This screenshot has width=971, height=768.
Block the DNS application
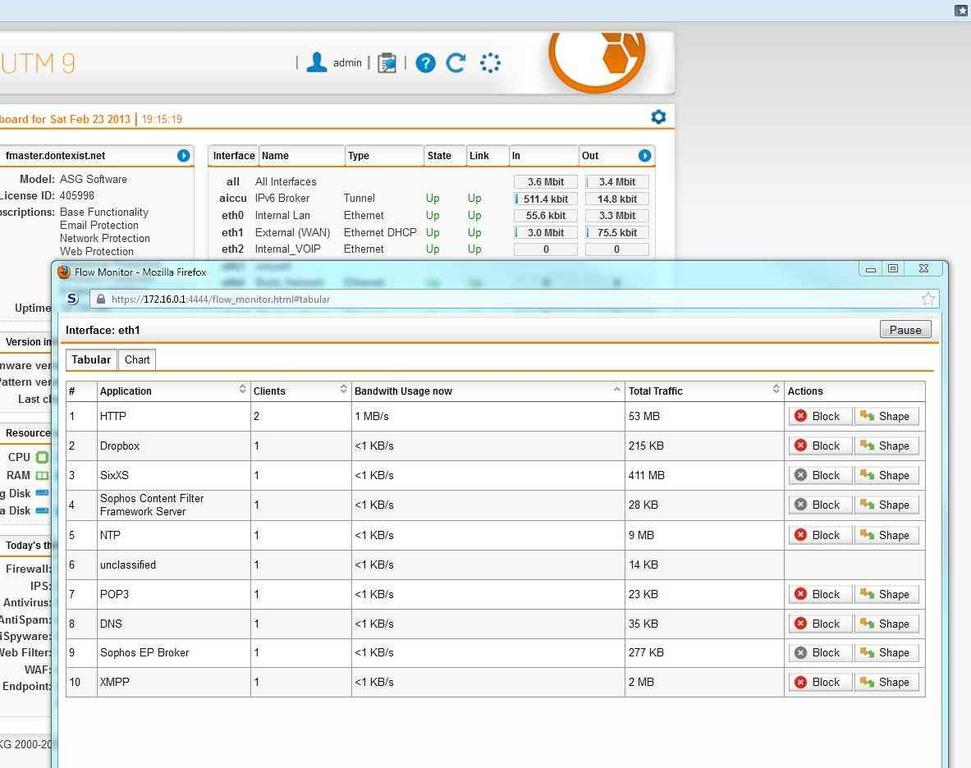tap(819, 624)
